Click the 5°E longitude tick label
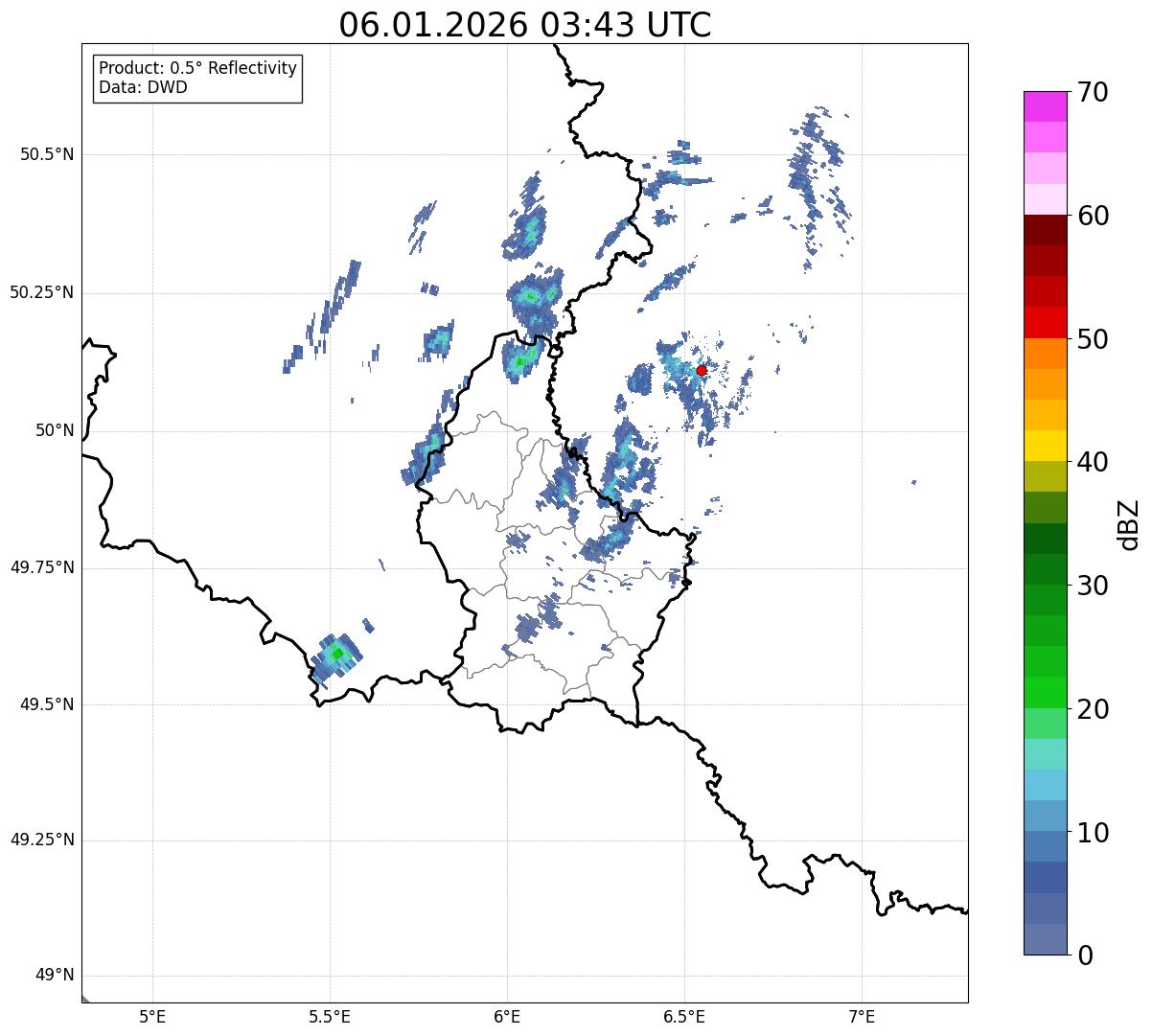This screenshot has width=1152, height=1036. click(x=152, y=1015)
